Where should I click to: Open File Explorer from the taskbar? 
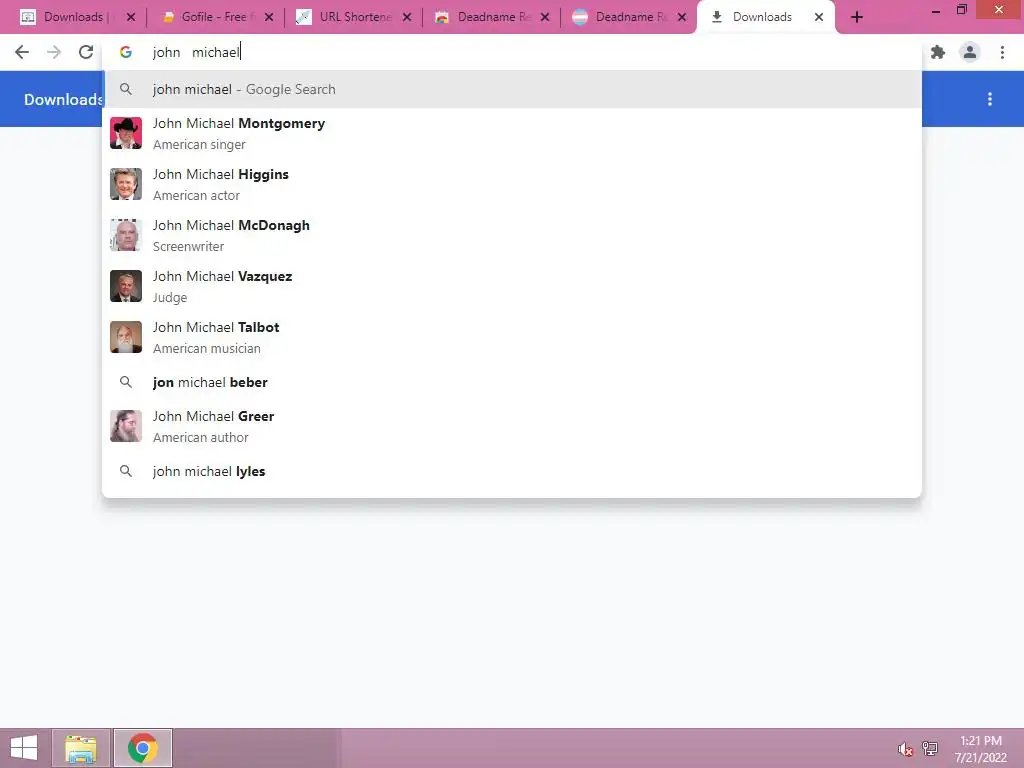(x=81, y=748)
